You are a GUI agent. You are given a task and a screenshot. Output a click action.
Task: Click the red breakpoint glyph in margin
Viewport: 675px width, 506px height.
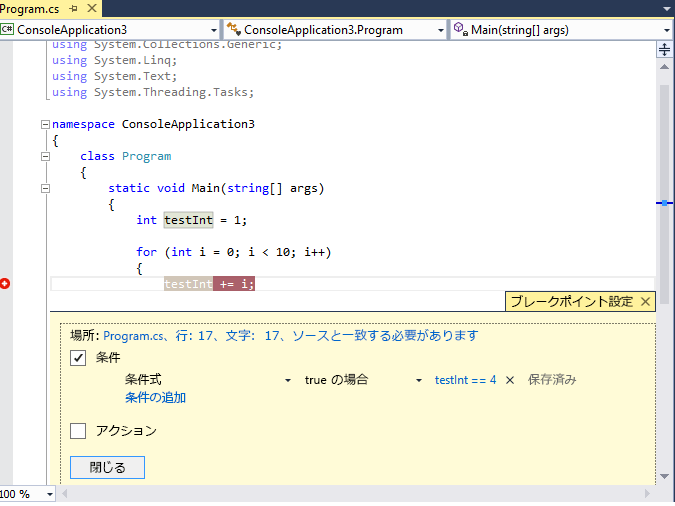(x=5, y=284)
